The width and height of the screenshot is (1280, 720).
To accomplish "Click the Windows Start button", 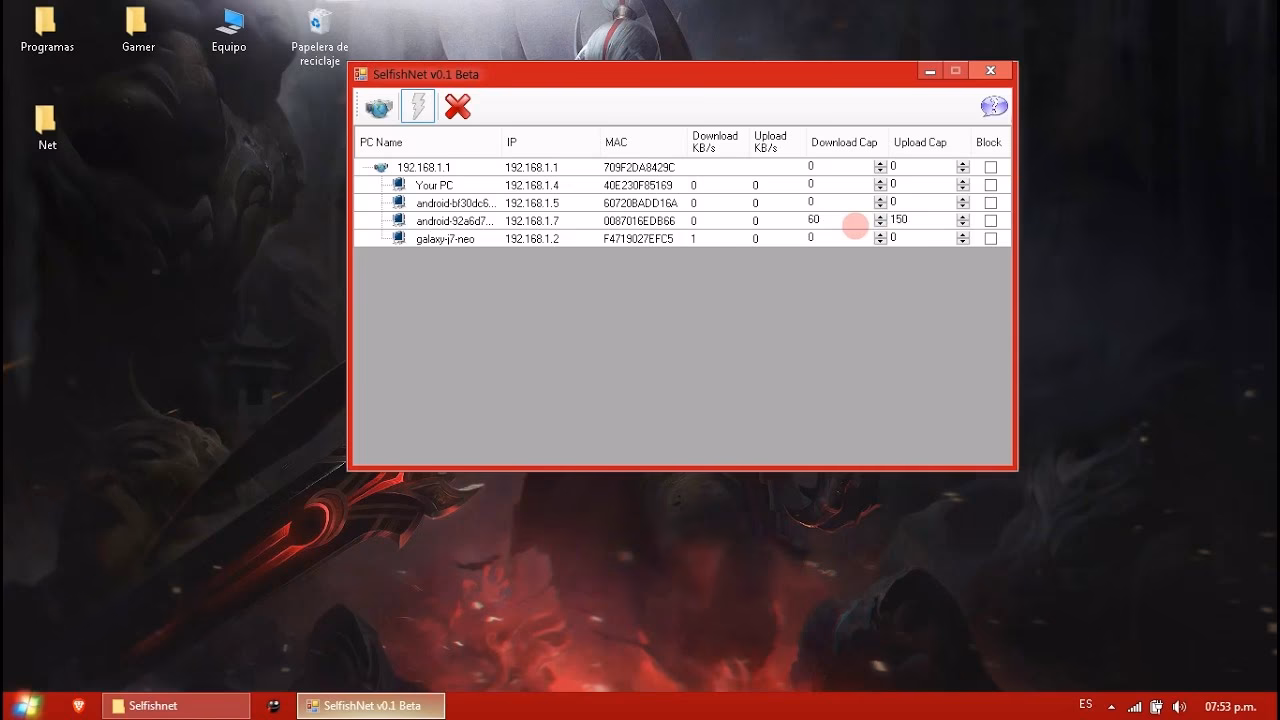I will click(27, 706).
